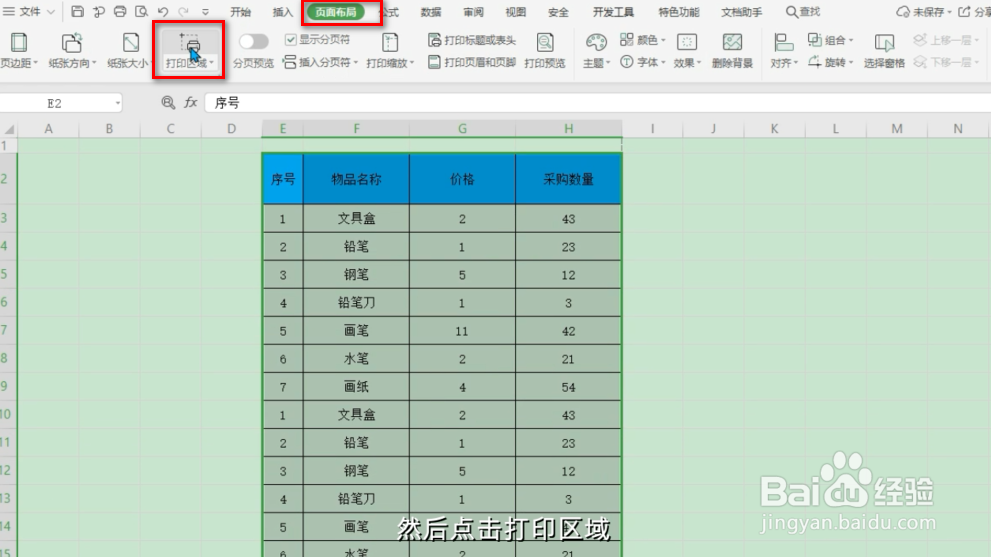Switch to the 开发工具 tab

(613, 12)
